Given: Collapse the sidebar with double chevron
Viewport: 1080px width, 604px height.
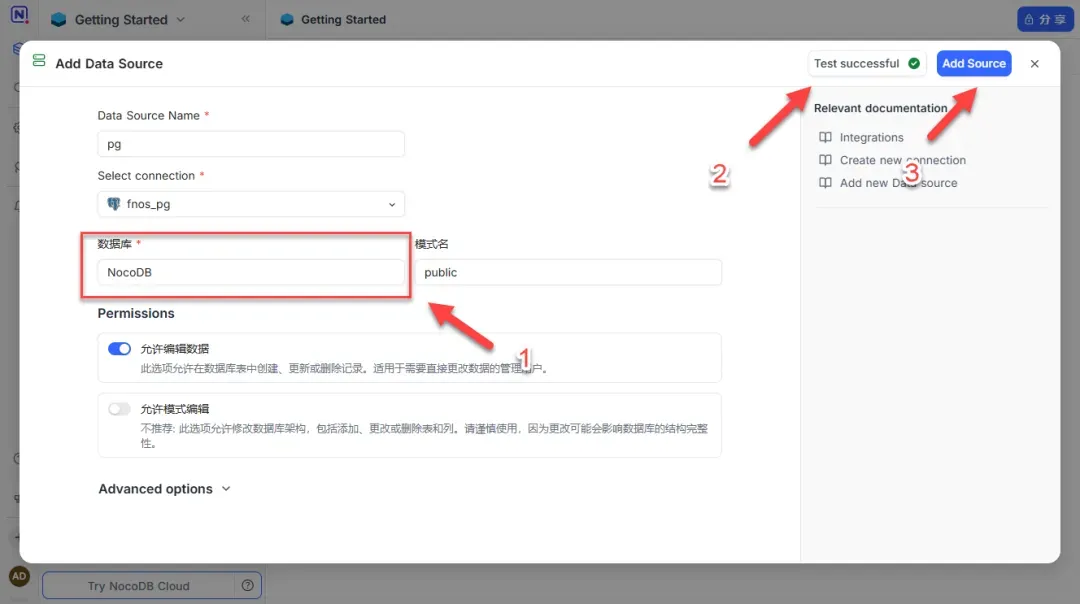Looking at the screenshot, I should [245, 19].
